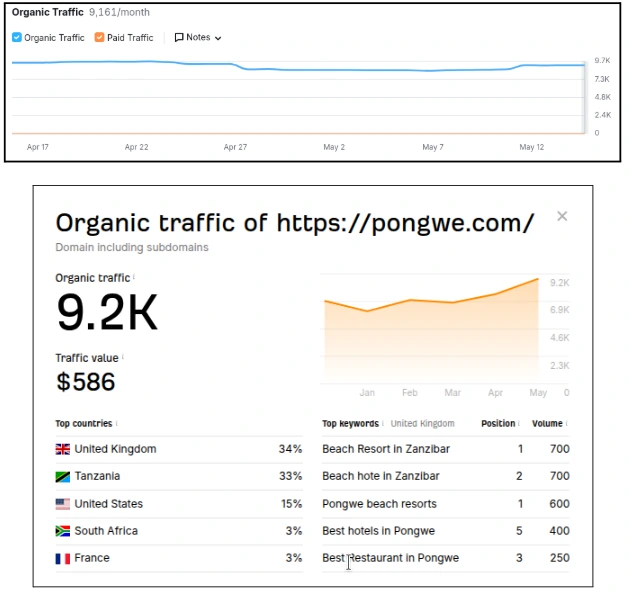Click the United States flag icon
This screenshot has height=592, width=629.
63,504
